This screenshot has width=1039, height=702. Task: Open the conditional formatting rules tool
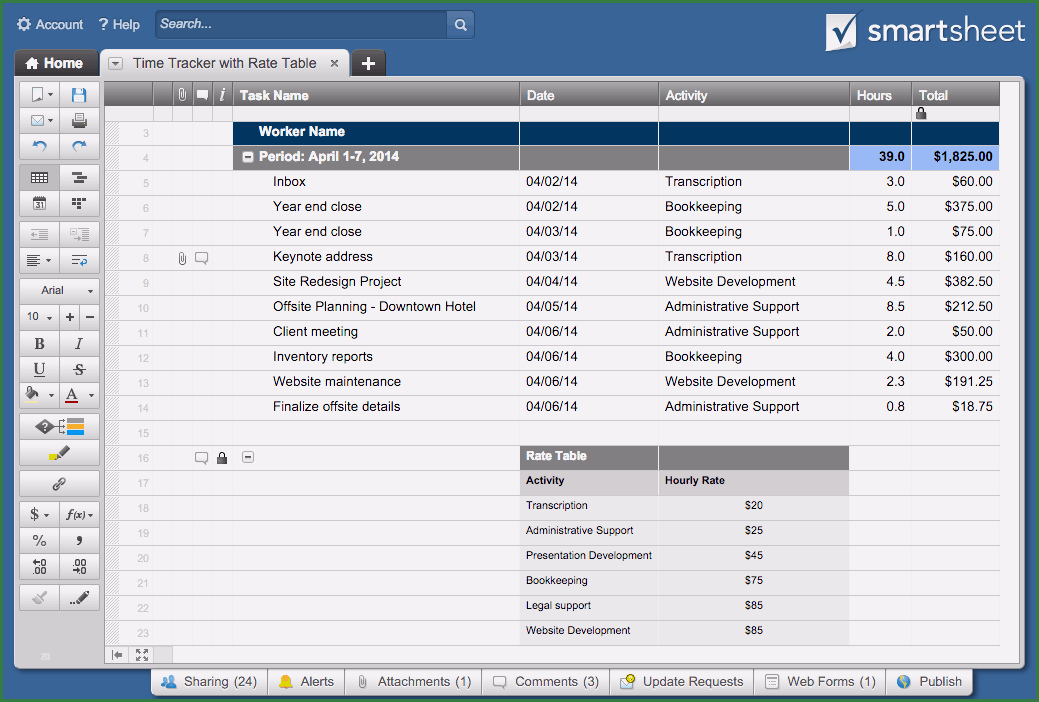(x=59, y=427)
